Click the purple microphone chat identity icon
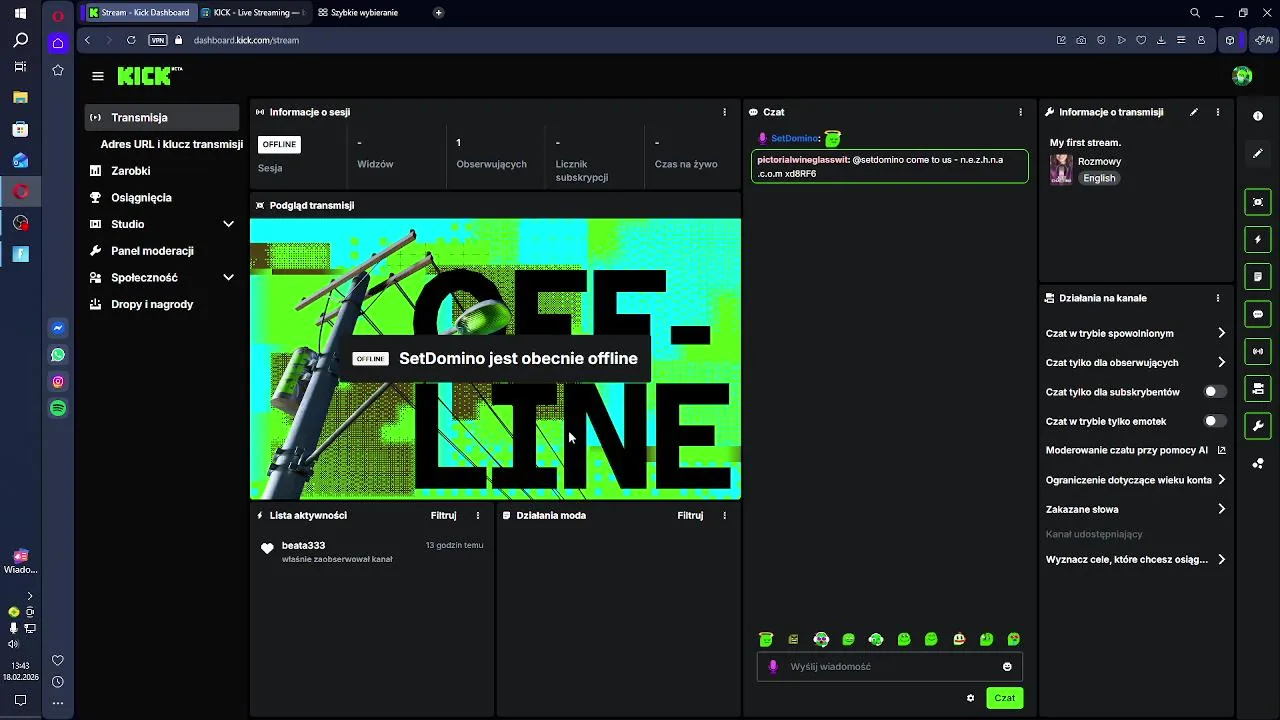Viewport: 1280px width, 720px height. coord(772,667)
